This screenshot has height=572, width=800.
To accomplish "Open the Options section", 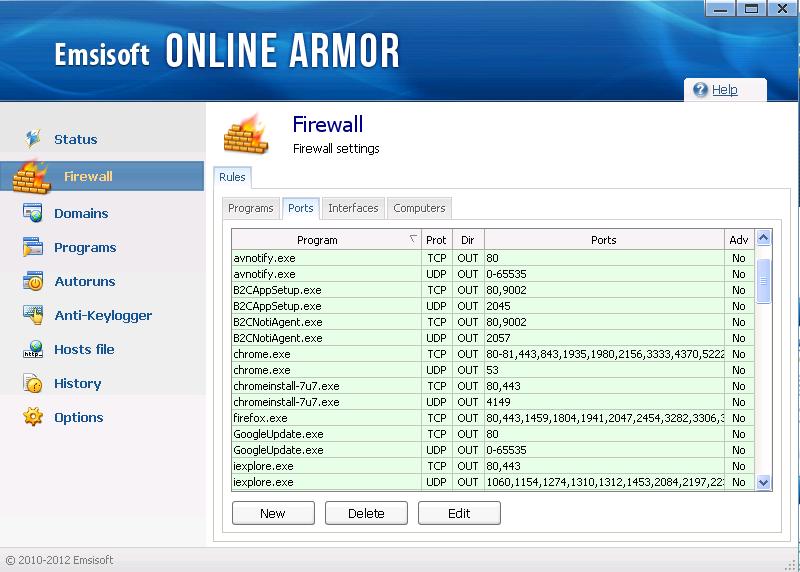I will pos(79,417).
